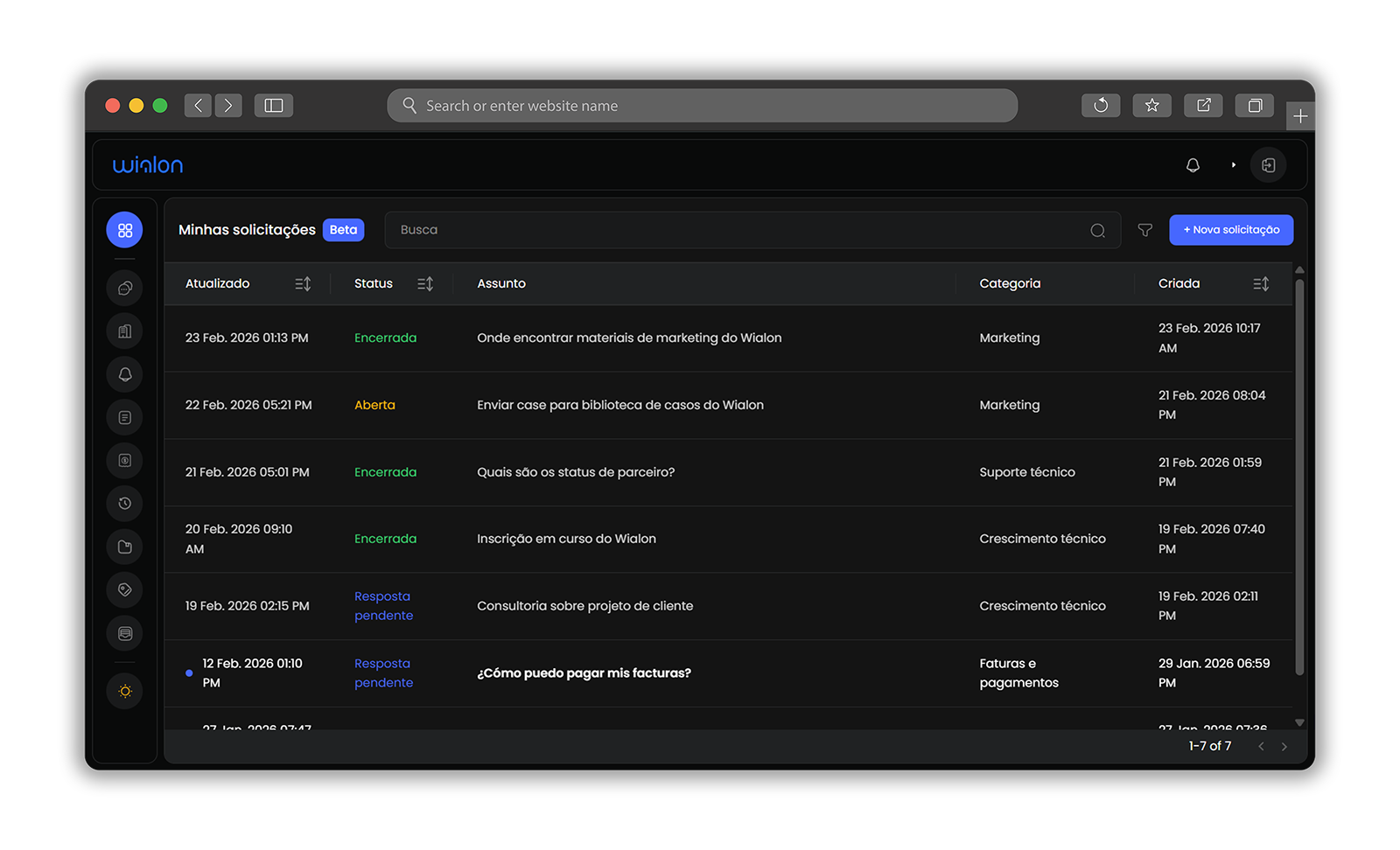This screenshot has height=850, width=1400.
Task: Open the billing card icon in sidebar
Action: [x=124, y=460]
